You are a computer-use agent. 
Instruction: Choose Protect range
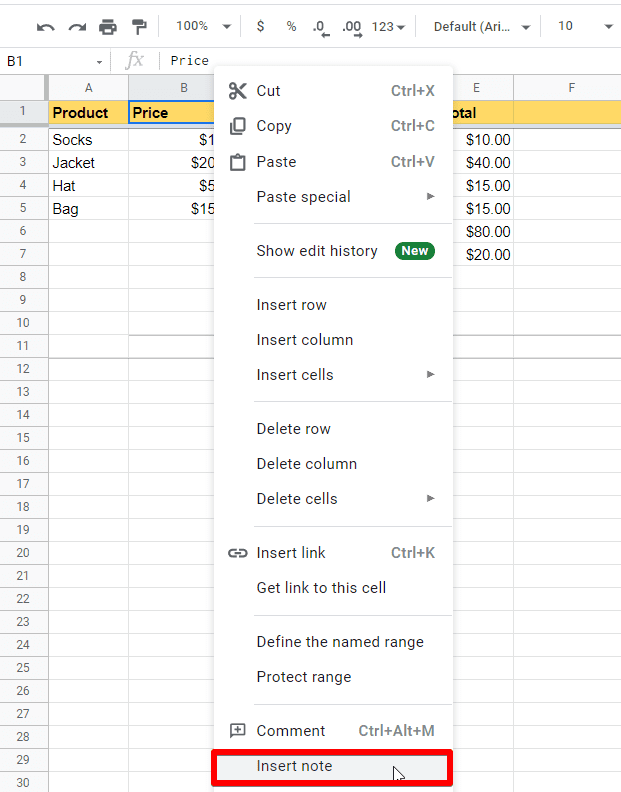pos(333,676)
